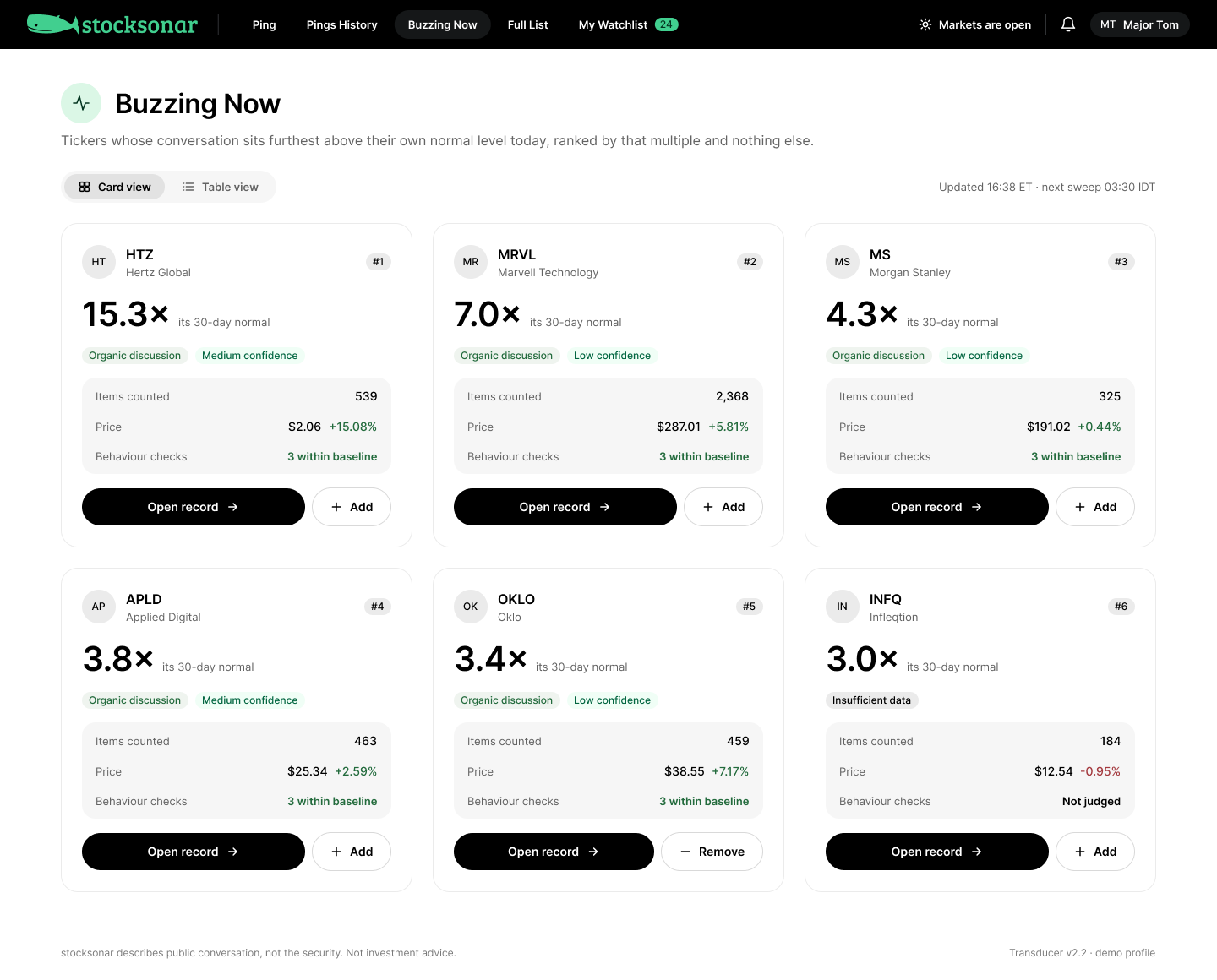Image resolution: width=1217 pixels, height=980 pixels.
Task: Remove OKLO from the watchlist
Action: click(x=712, y=852)
